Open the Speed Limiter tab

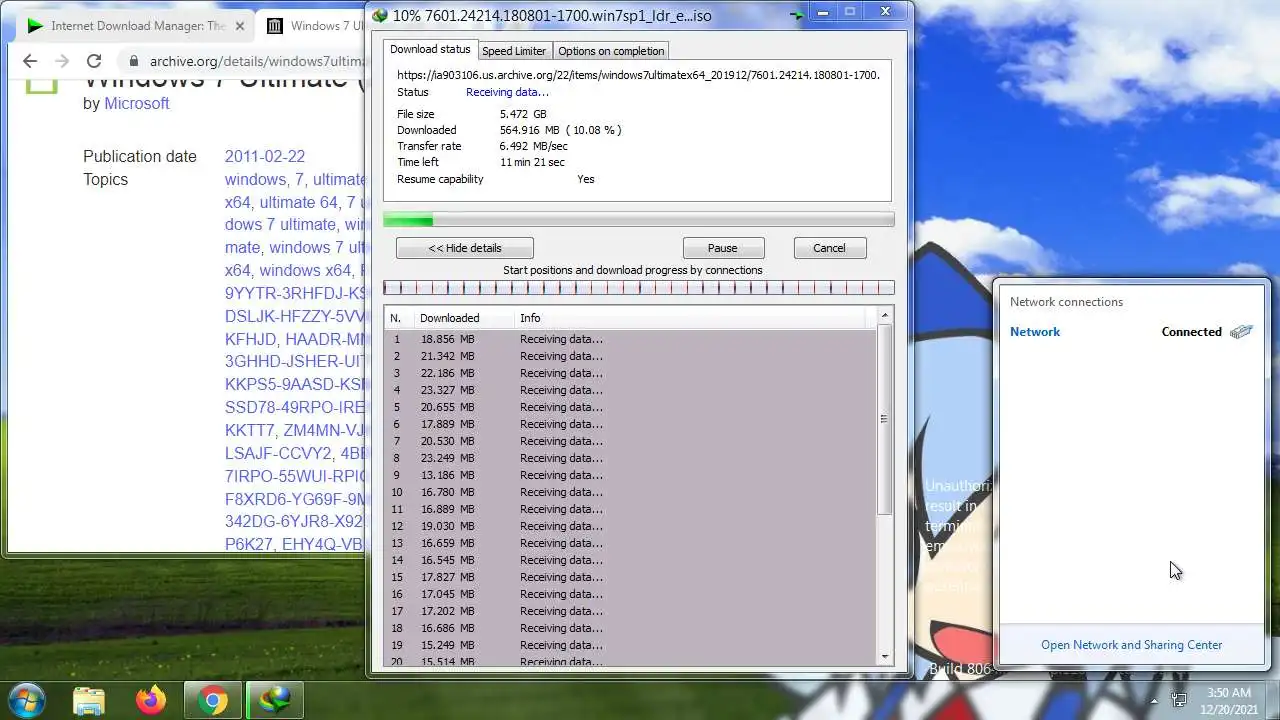click(514, 51)
